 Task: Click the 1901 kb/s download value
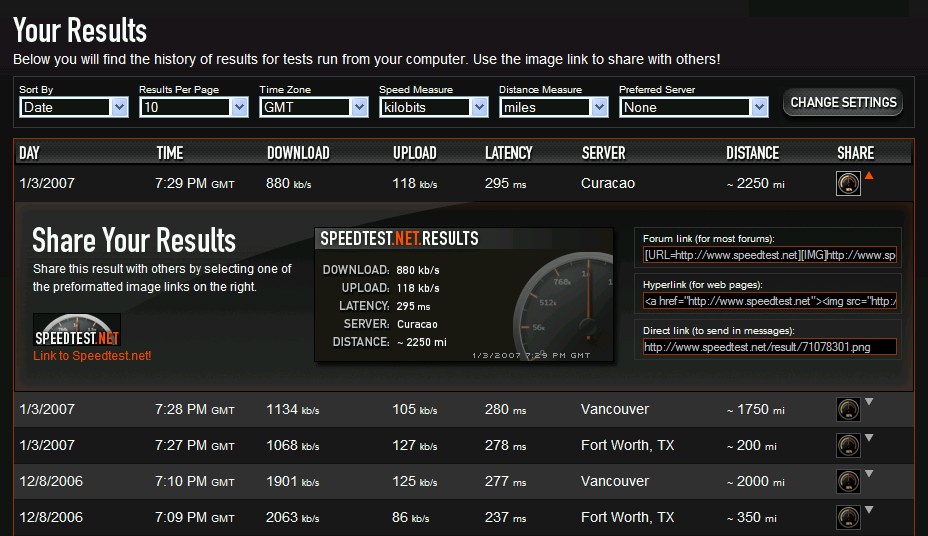[293, 482]
